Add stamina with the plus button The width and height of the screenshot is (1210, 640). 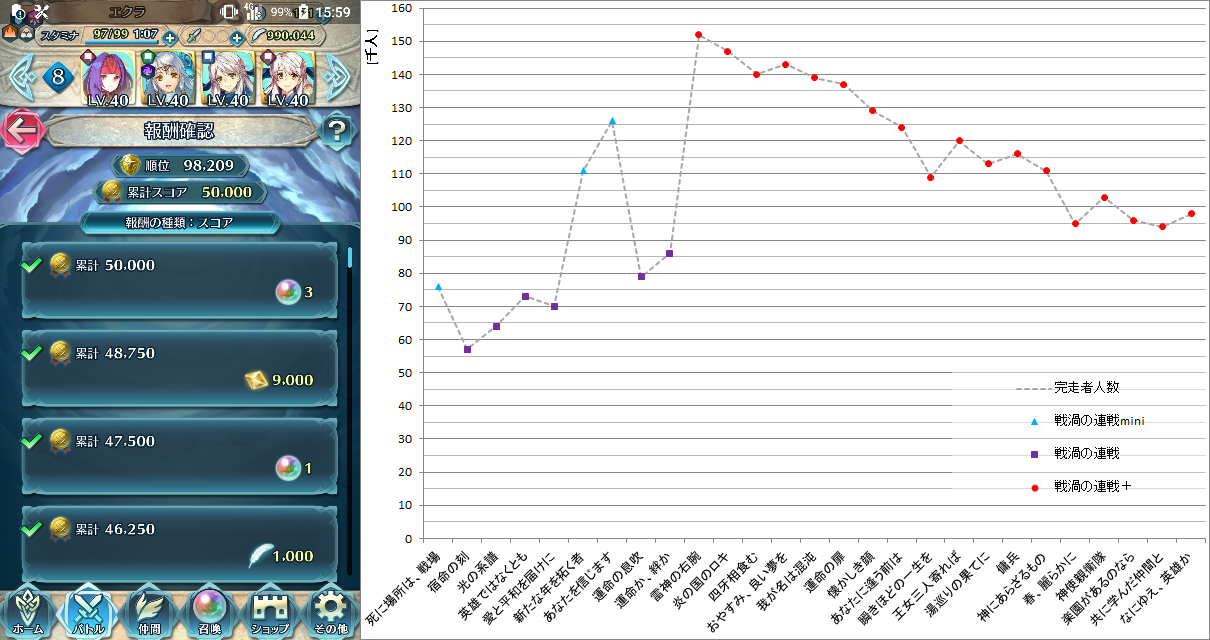pos(170,38)
